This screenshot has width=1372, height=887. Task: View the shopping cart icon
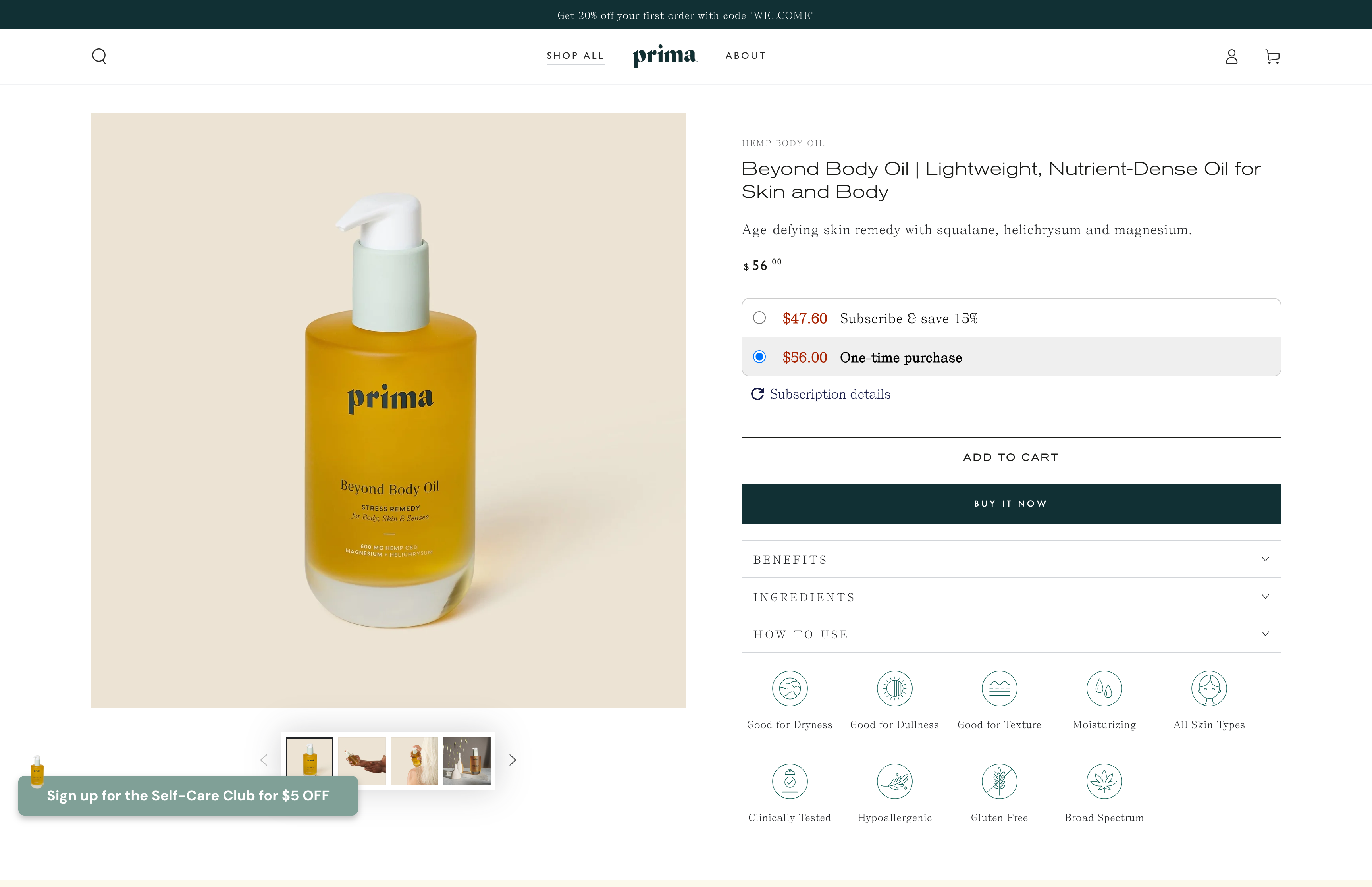[1272, 56]
